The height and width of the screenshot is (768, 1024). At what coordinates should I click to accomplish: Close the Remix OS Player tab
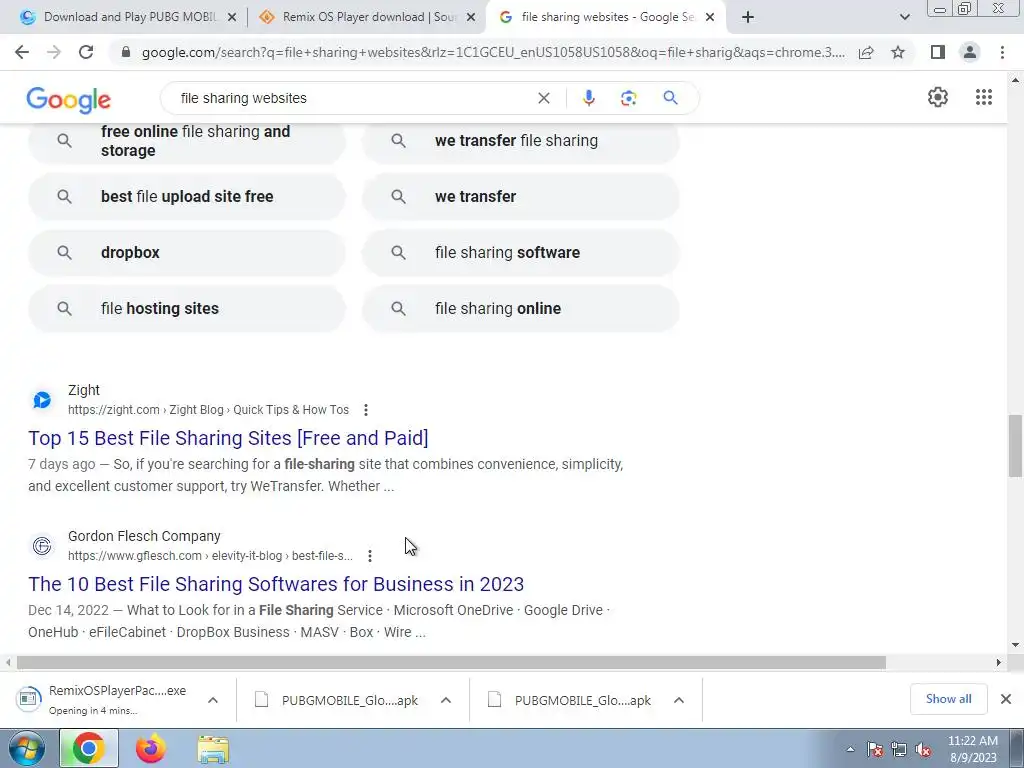click(470, 18)
